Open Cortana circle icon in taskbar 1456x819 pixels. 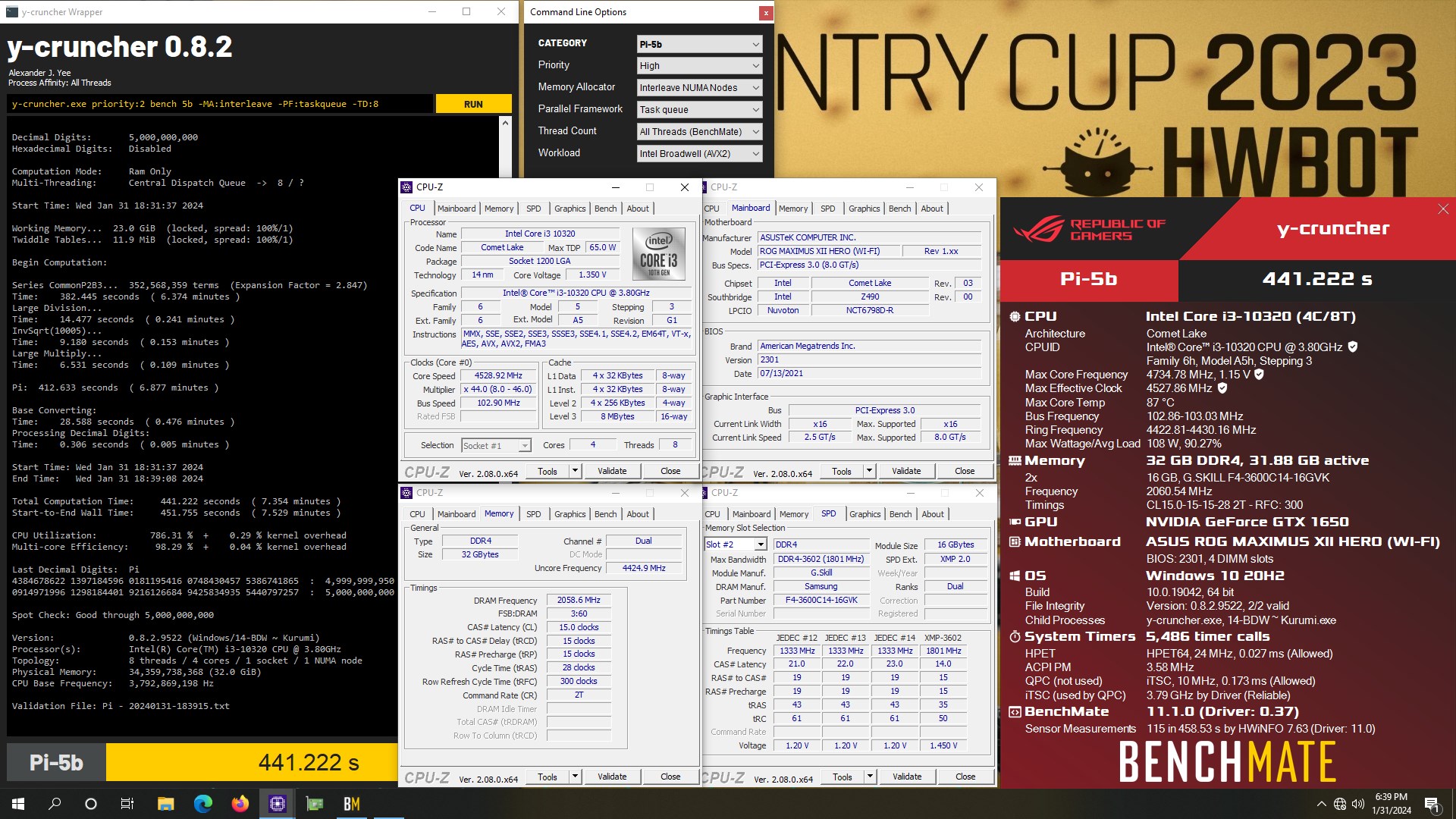[91, 804]
